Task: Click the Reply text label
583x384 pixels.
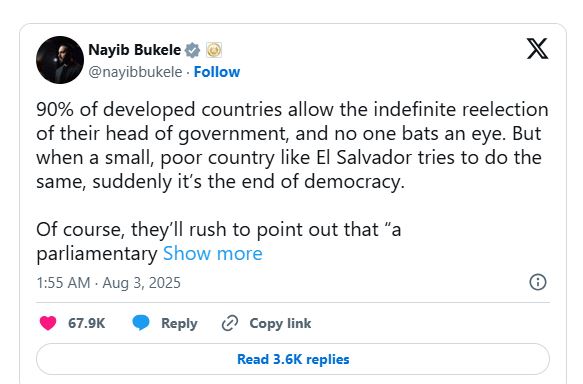Action: pyautogui.click(x=179, y=323)
